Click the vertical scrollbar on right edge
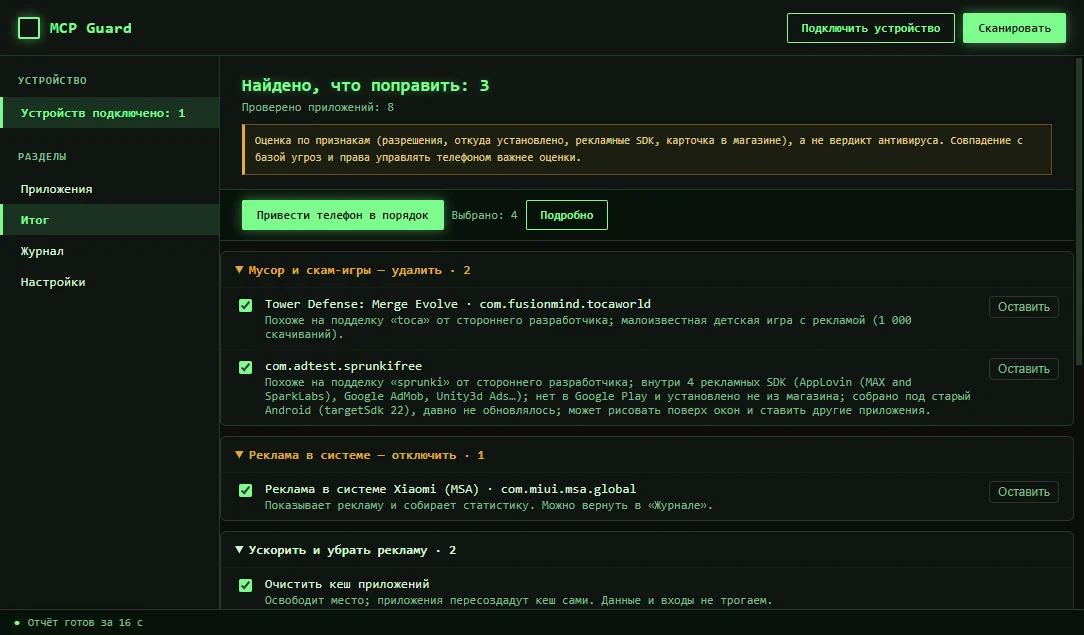Viewport: 1084px width, 635px height. [1079, 213]
